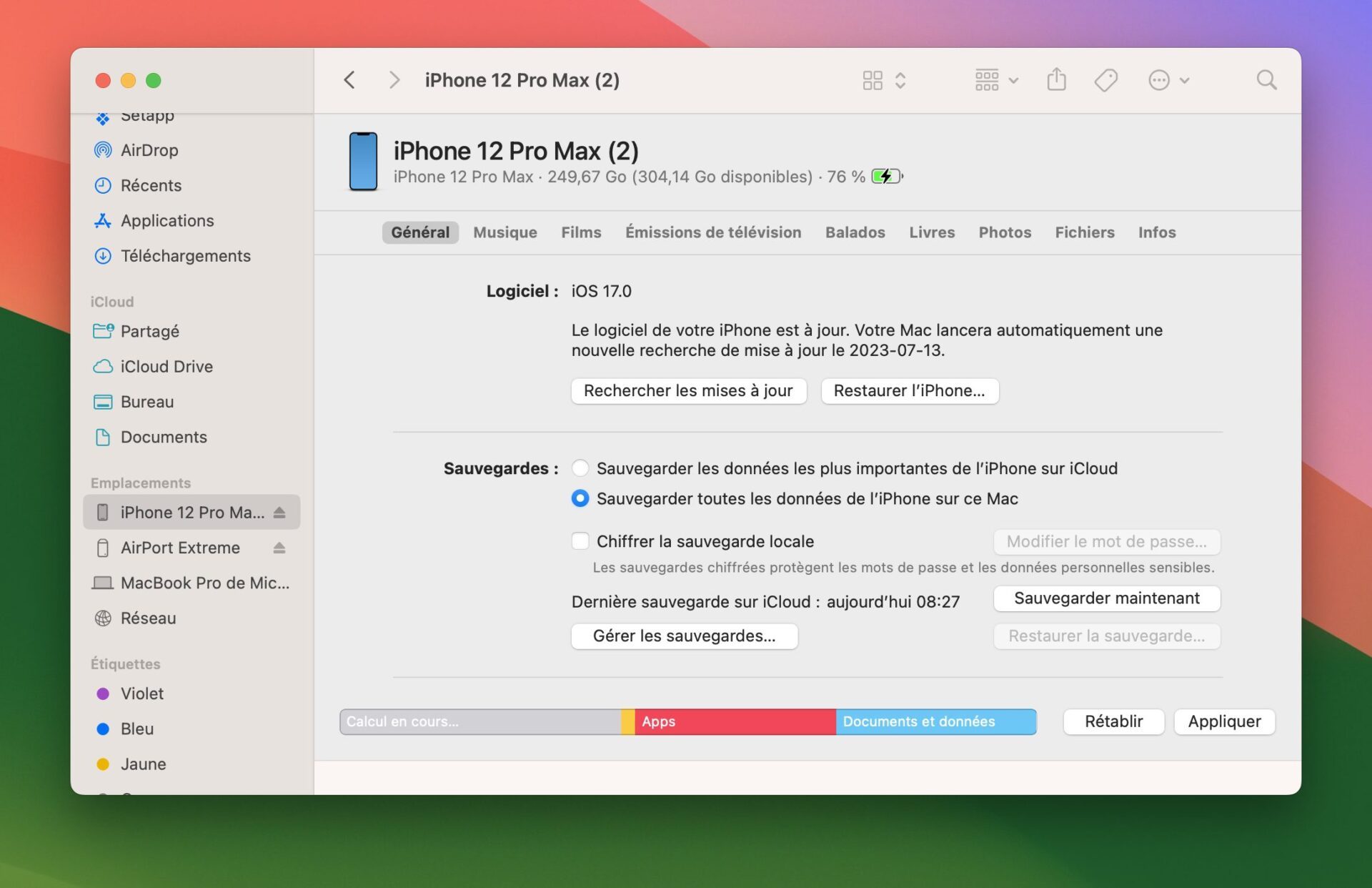Open the Finder search magnifier
The width and height of the screenshot is (1372, 888).
[1266, 79]
